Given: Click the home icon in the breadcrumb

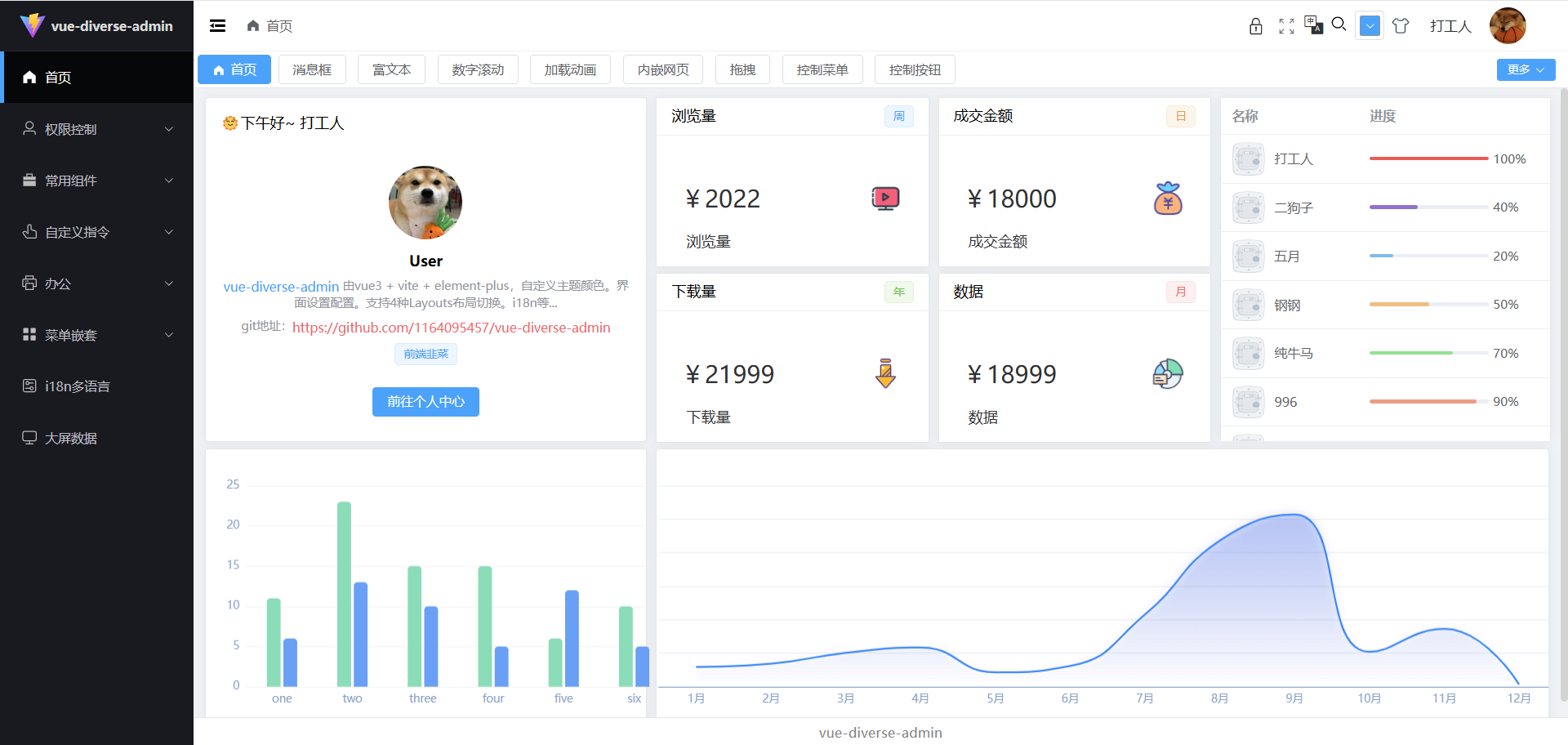Looking at the screenshot, I should click(252, 25).
